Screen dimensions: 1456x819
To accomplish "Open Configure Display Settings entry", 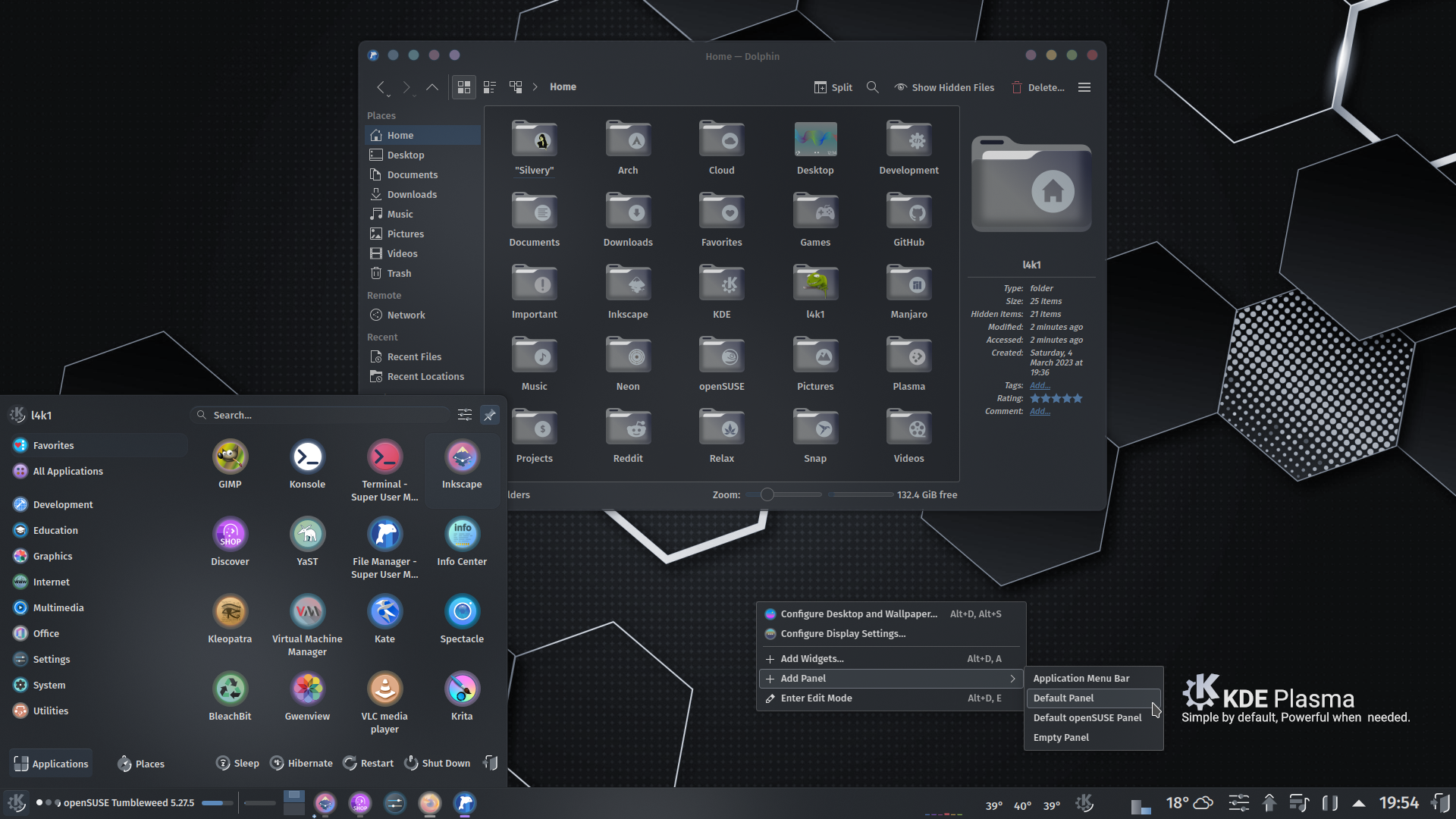I will tap(891, 634).
